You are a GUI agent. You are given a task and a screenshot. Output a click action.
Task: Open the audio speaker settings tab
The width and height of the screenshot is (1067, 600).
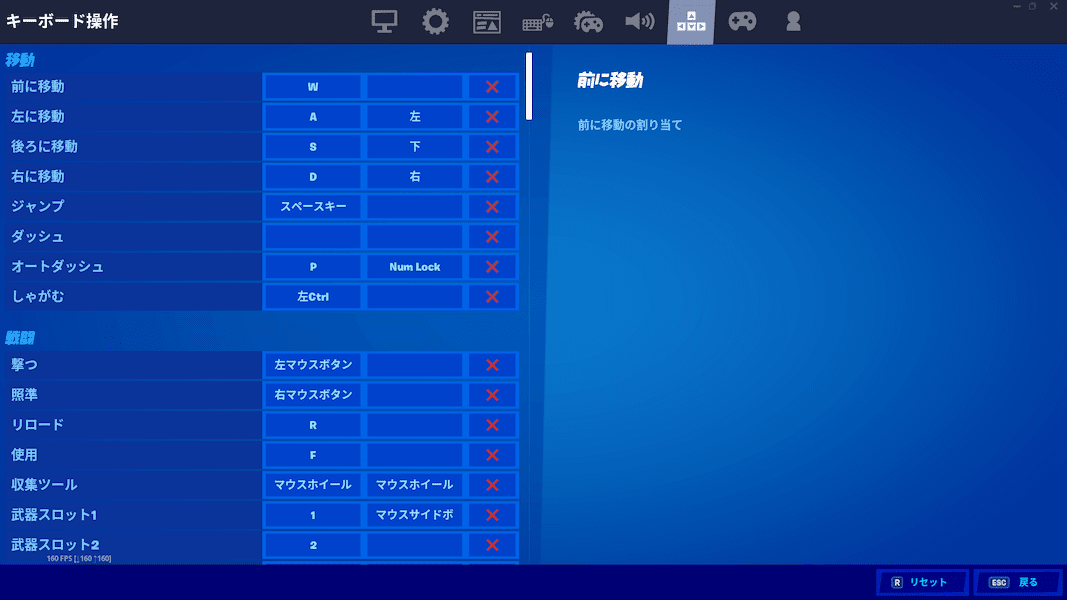(x=640, y=22)
